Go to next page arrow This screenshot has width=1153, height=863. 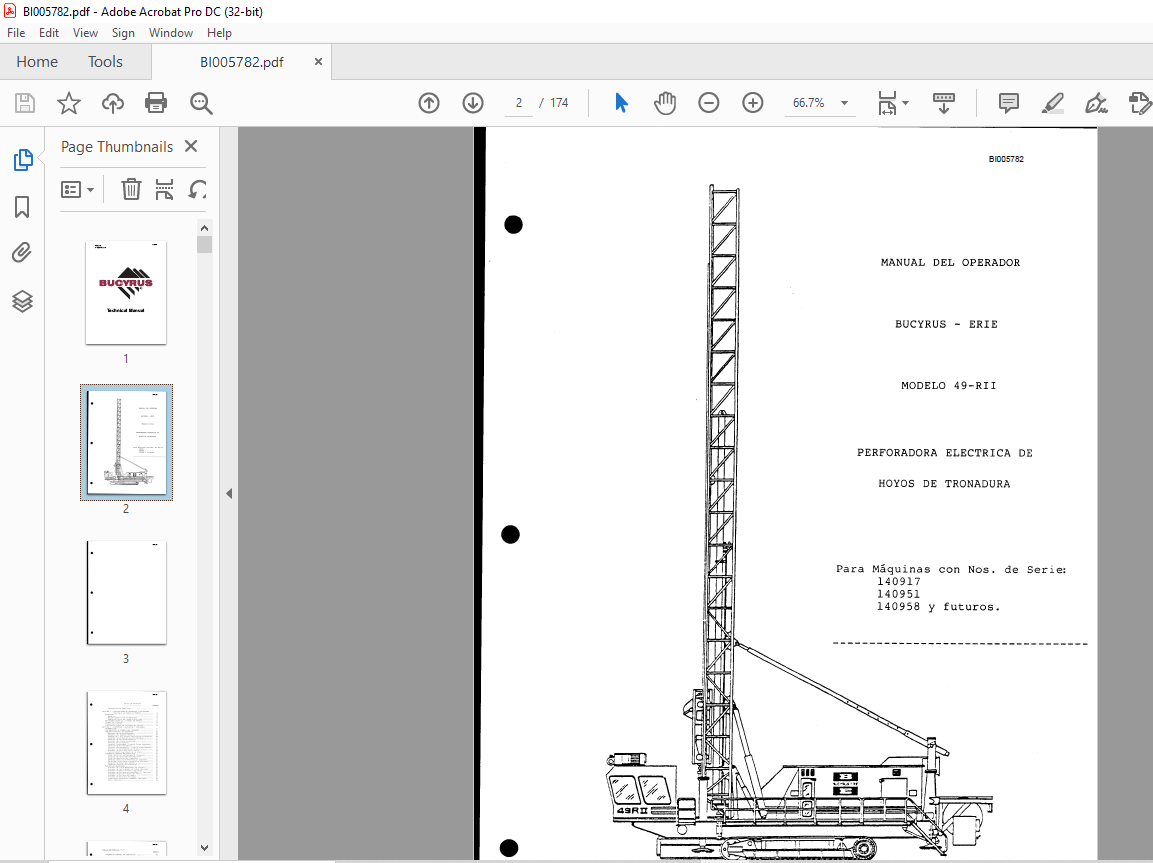coord(473,103)
